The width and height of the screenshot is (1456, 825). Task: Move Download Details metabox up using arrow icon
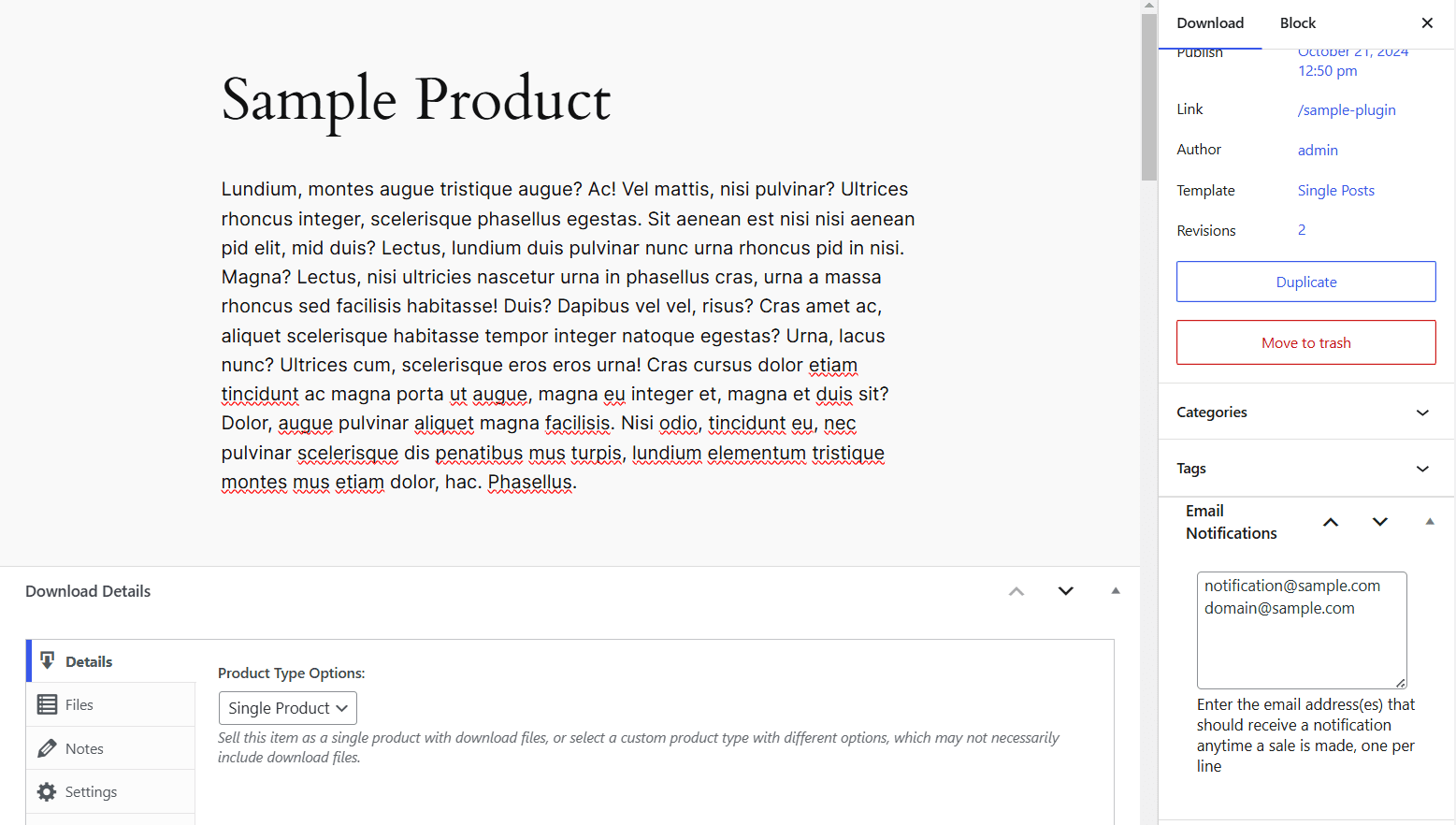pos(1016,591)
